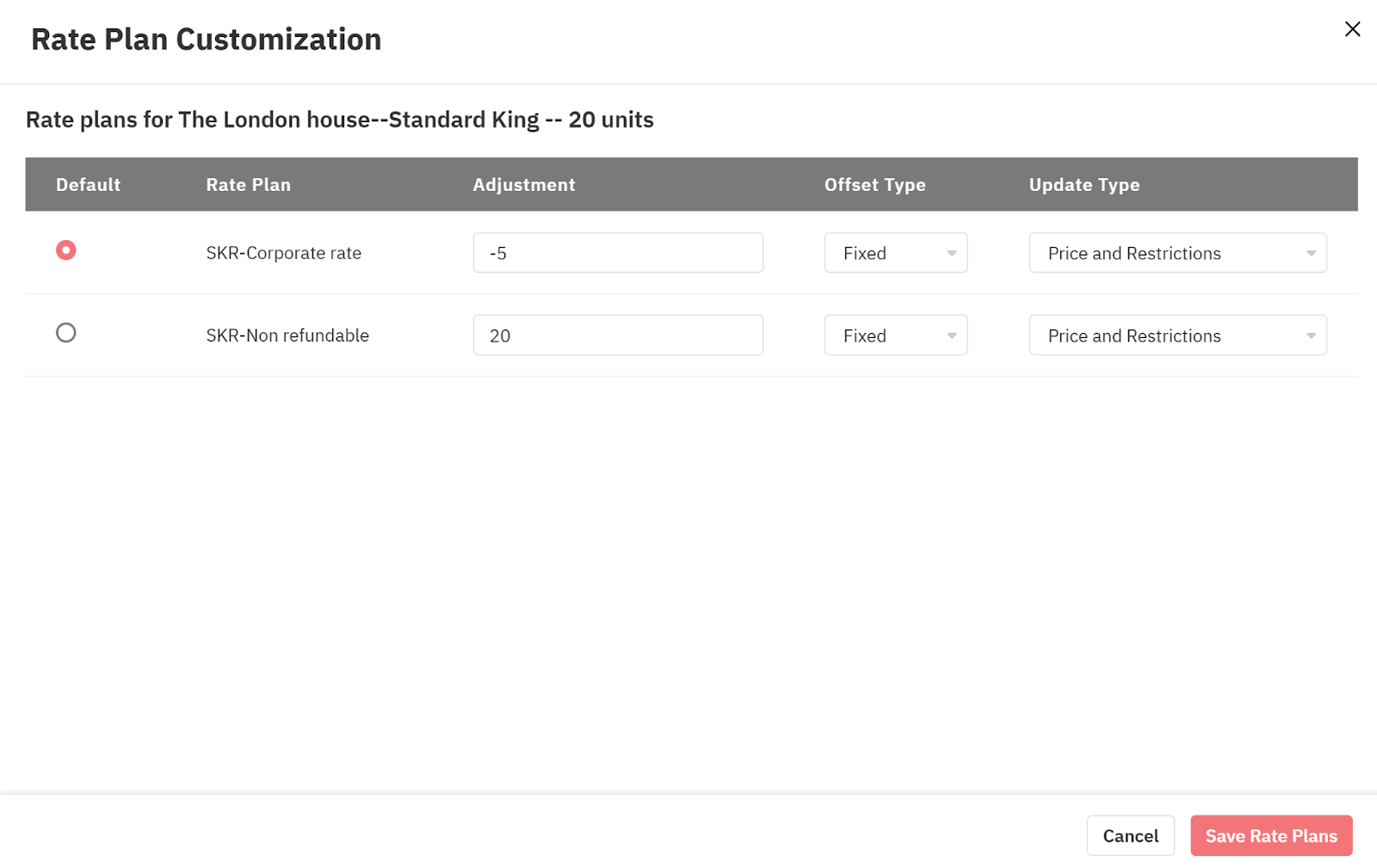This screenshot has height=868, width=1377.
Task: Select the Adjustment column header
Action: pyautogui.click(x=523, y=185)
